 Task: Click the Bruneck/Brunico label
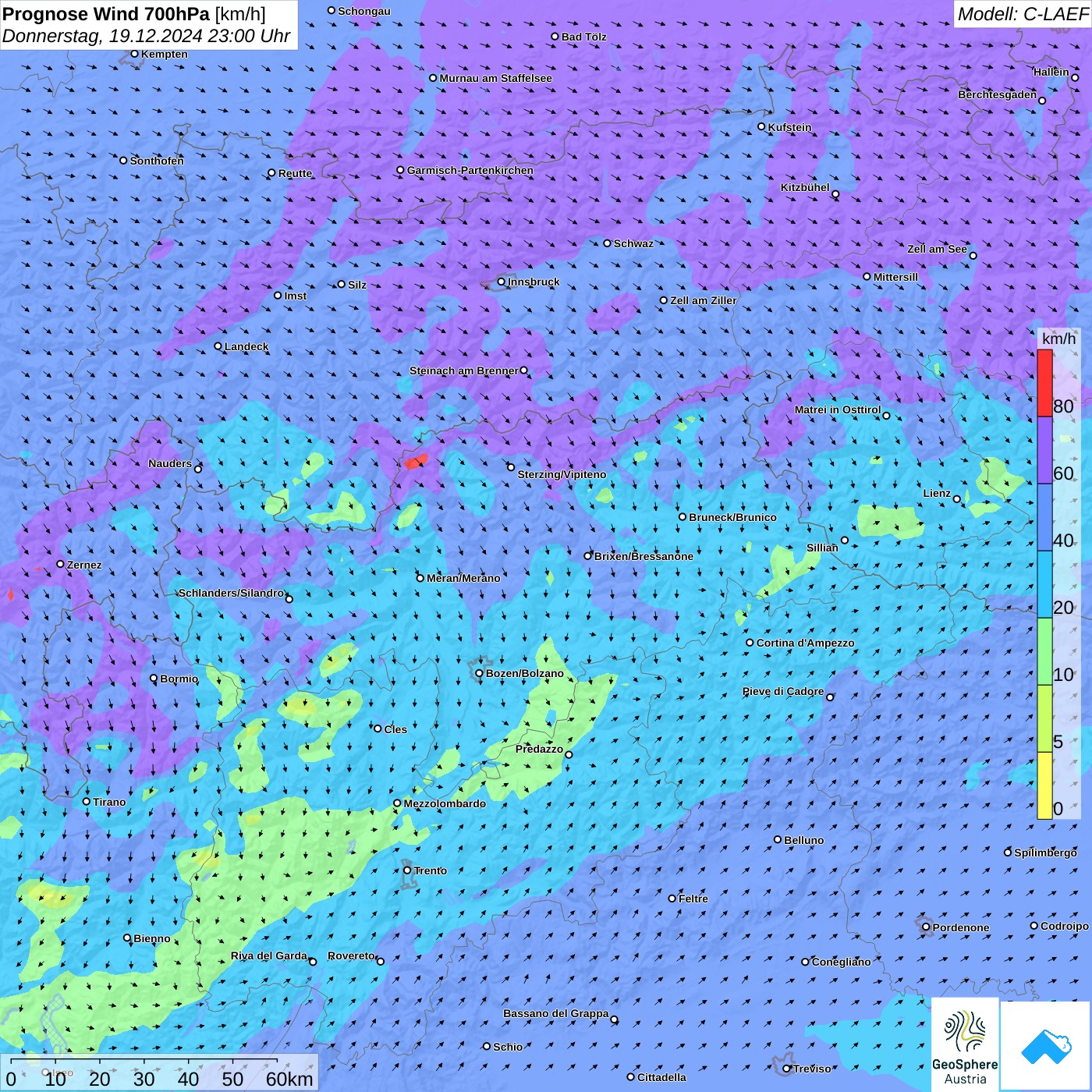tap(732, 517)
